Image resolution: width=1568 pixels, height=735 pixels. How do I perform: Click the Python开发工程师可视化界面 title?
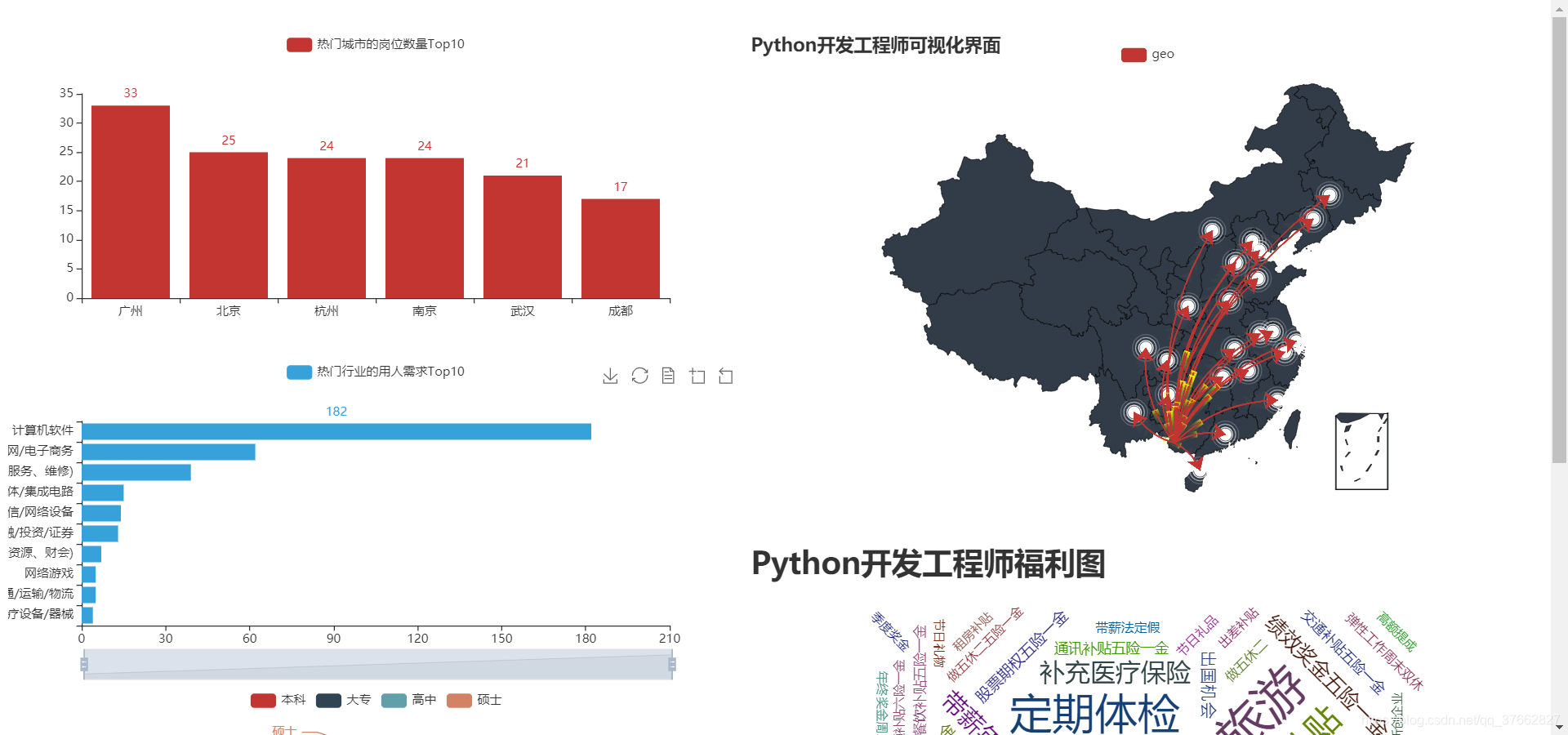[875, 45]
